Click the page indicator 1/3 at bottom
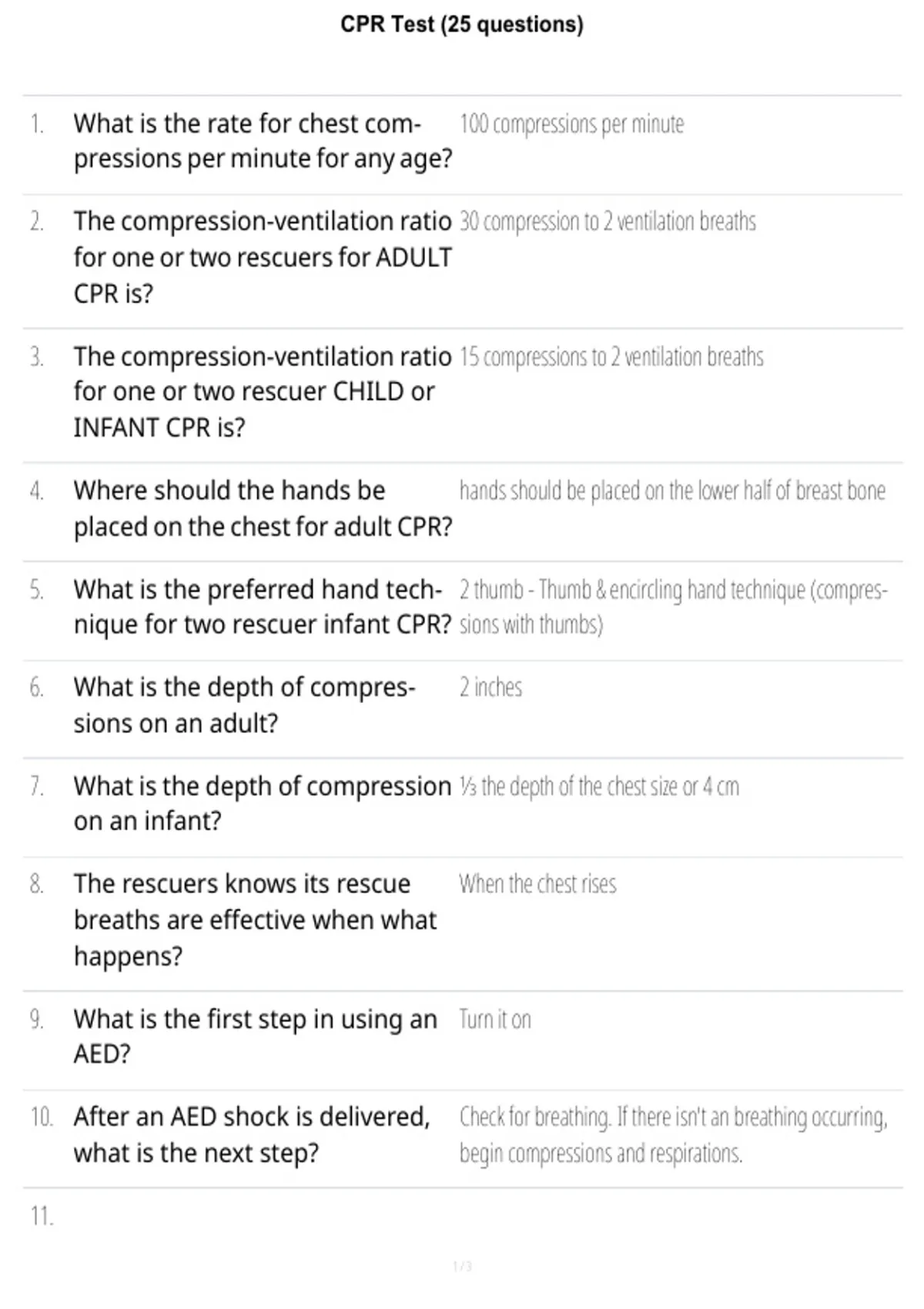Image resolution: width=924 pixels, height=1309 pixels. [x=462, y=1267]
